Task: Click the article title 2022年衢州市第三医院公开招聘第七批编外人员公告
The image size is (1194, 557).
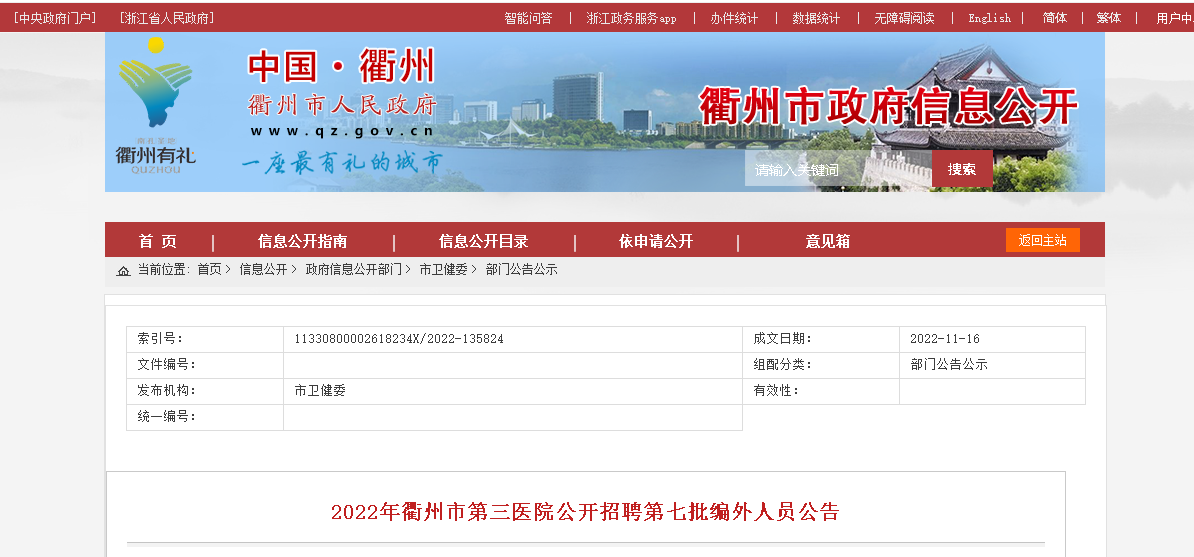Action: [586, 511]
